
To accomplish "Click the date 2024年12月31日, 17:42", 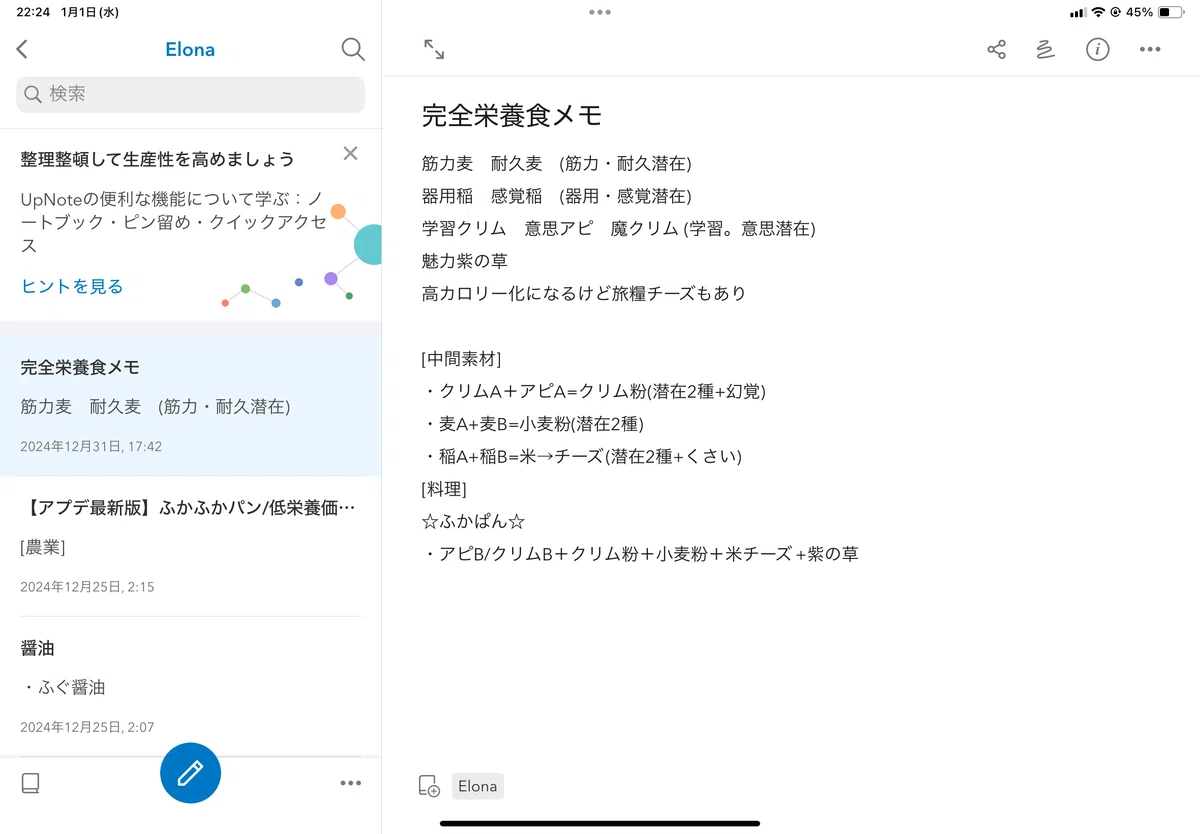I will pyautogui.click(x=91, y=446).
